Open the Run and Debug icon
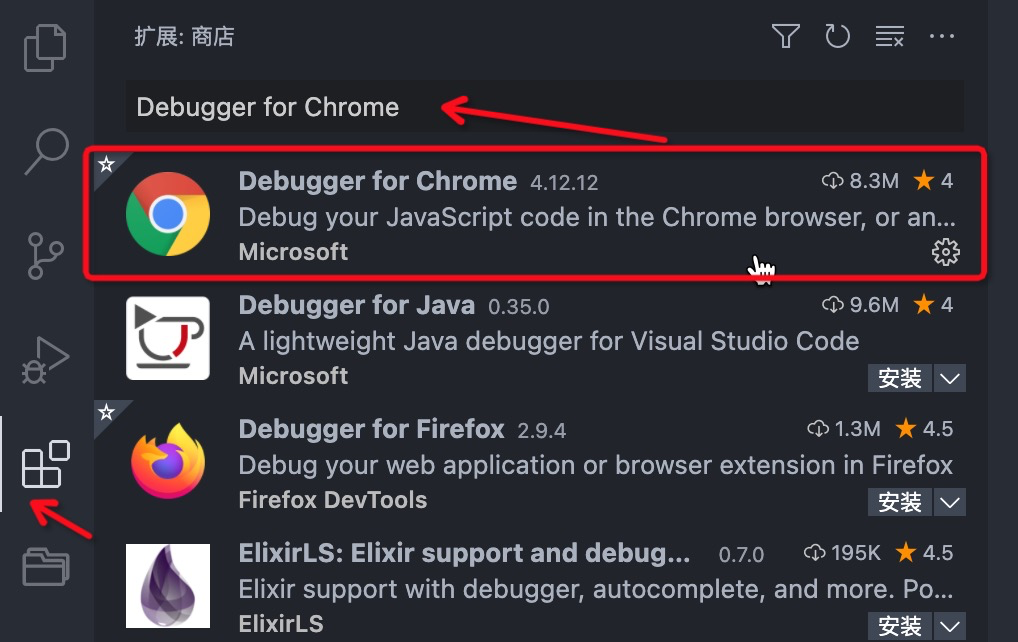This screenshot has width=1018, height=642. [x=45, y=360]
